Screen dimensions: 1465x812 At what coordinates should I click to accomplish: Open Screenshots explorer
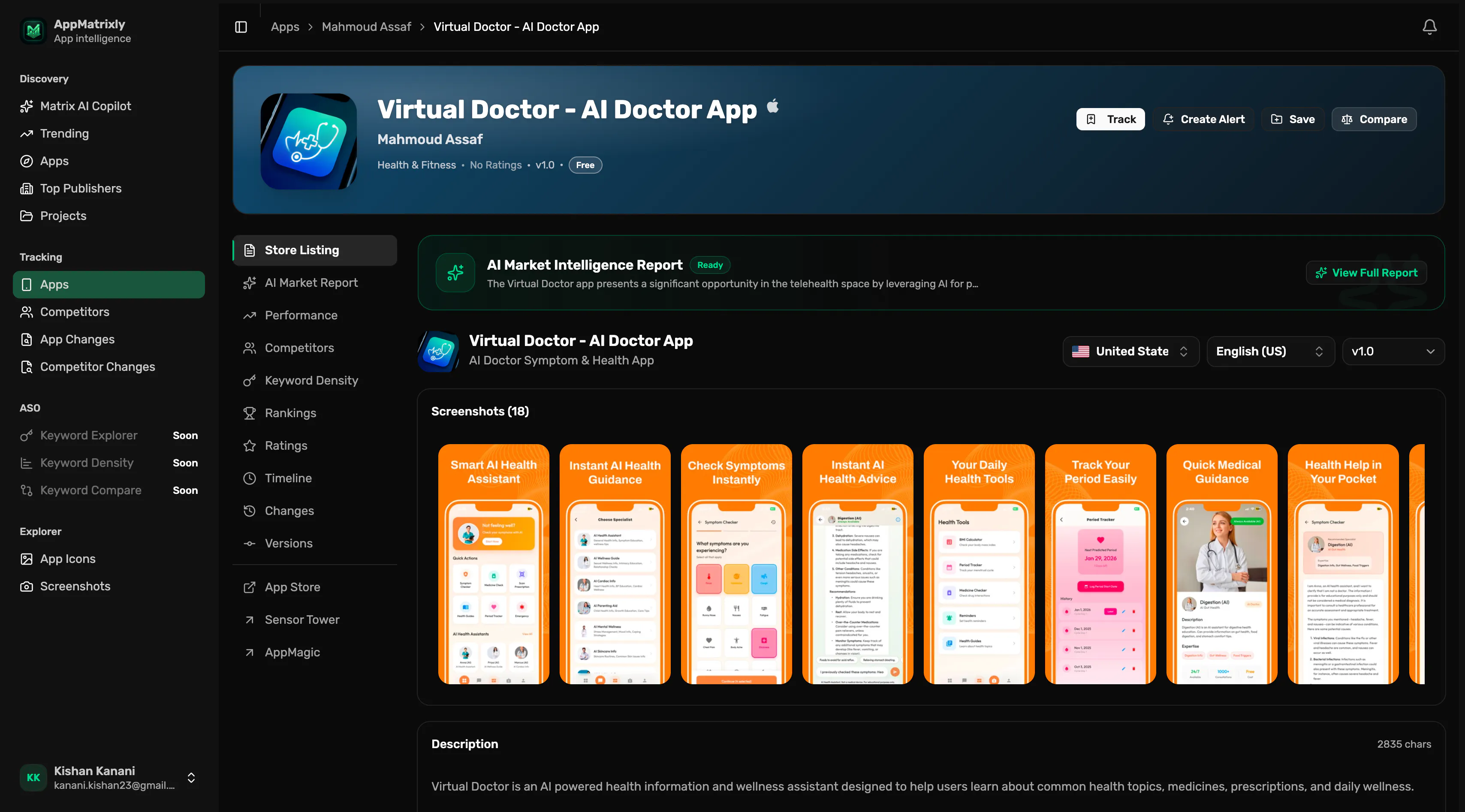tap(109, 586)
